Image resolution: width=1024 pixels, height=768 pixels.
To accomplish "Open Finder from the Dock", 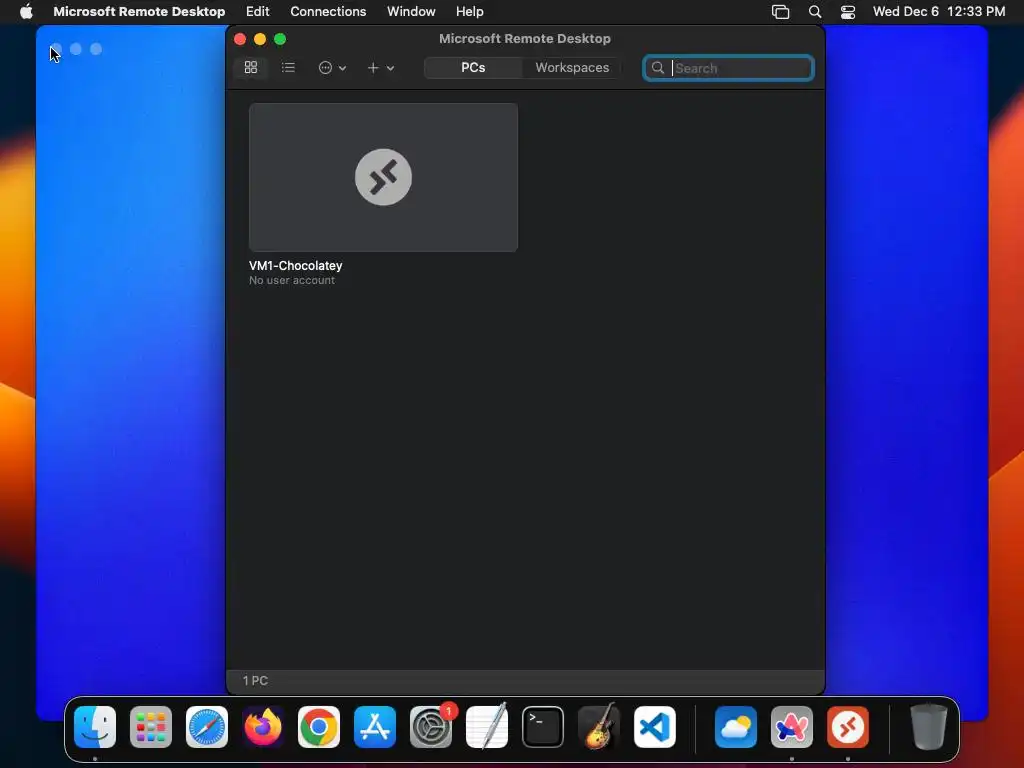I will pos(95,727).
